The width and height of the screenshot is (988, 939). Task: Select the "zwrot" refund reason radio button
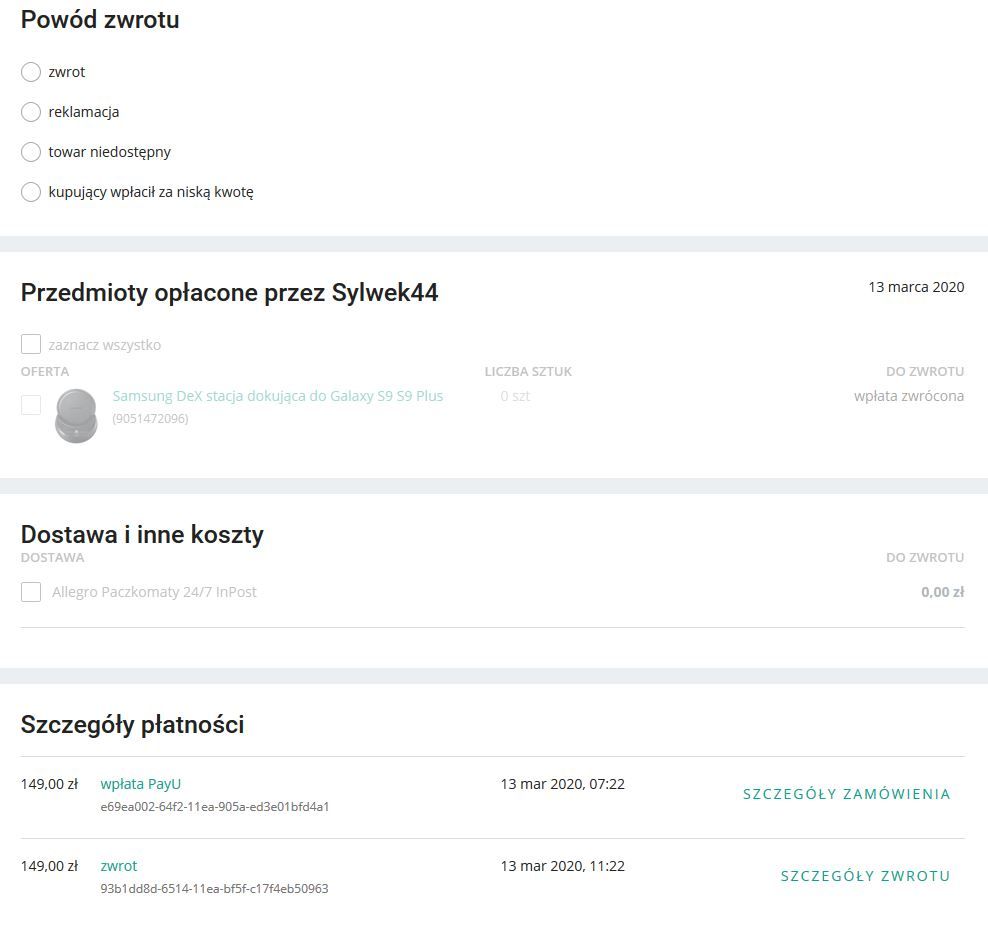point(31,72)
